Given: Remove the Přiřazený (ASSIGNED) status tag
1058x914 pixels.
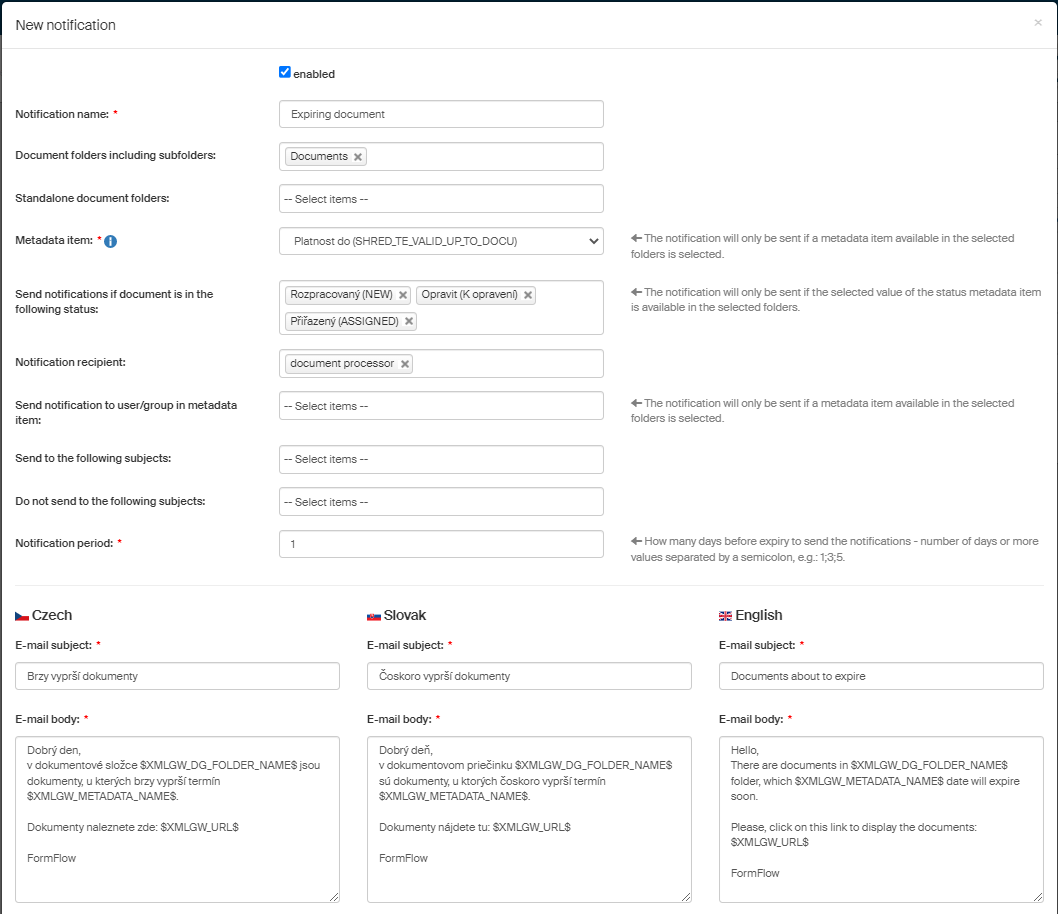Looking at the screenshot, I should 409,321.
